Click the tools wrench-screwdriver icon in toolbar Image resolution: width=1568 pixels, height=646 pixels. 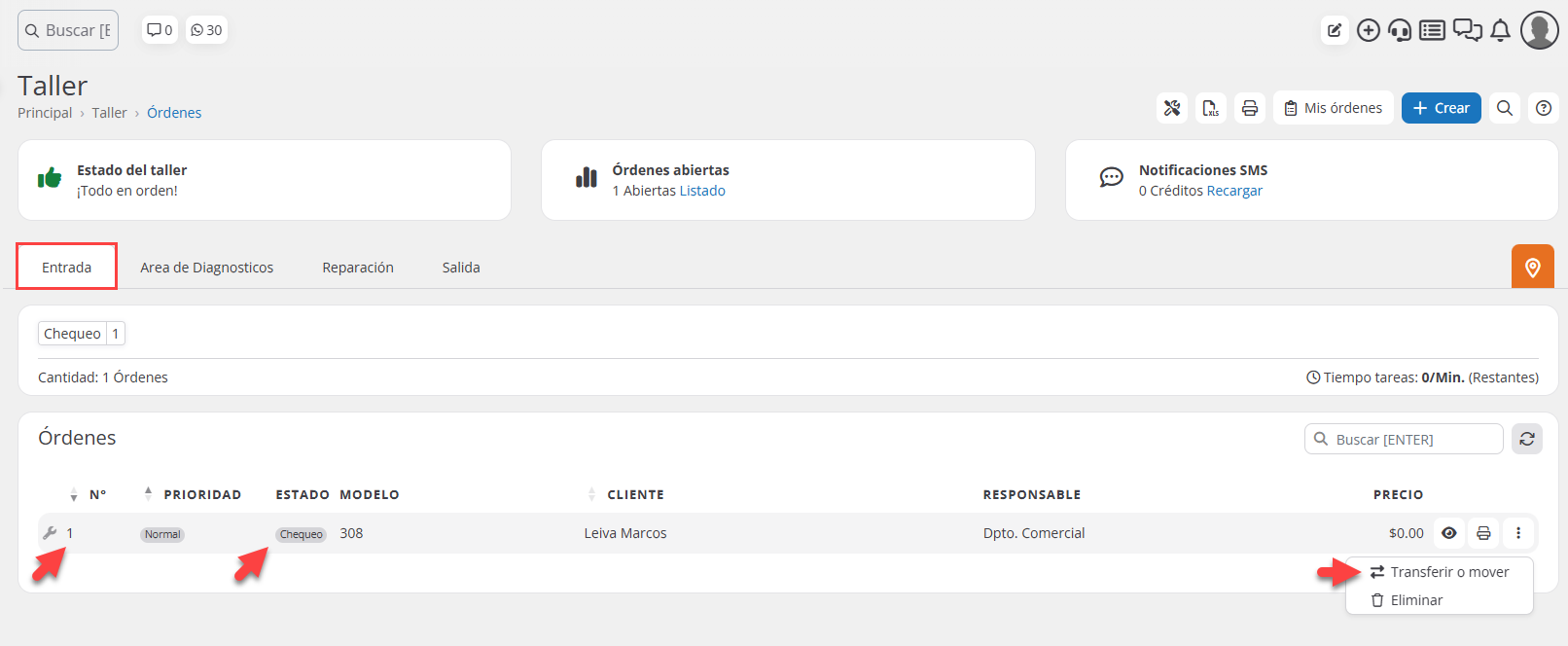1172,108
